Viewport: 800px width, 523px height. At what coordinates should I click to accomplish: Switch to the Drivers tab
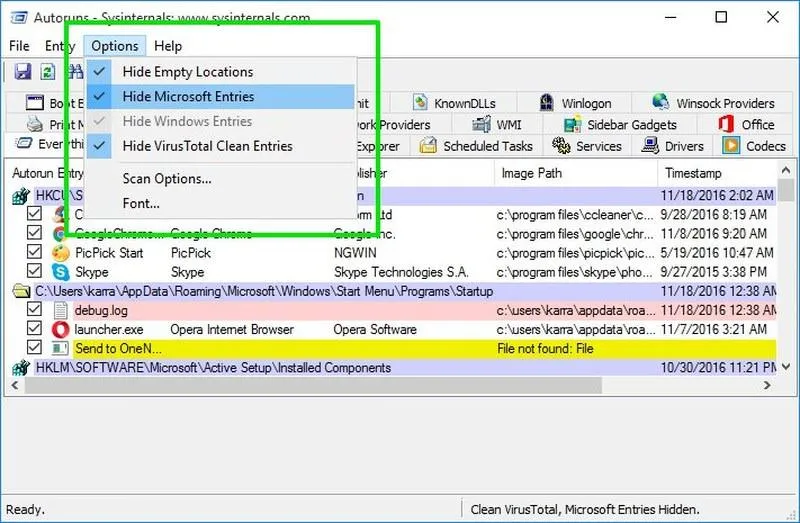pos(673,146)
